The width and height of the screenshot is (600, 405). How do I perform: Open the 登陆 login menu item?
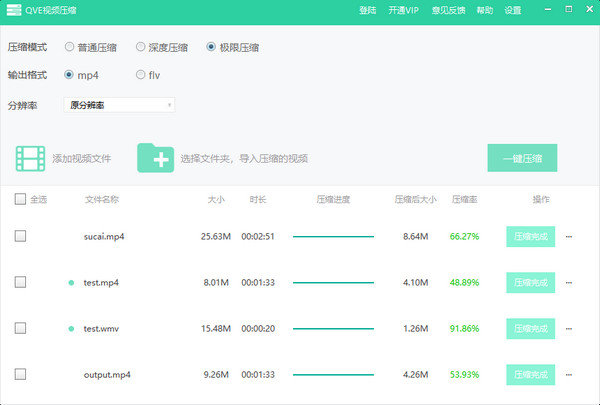(x=367, y=10)
